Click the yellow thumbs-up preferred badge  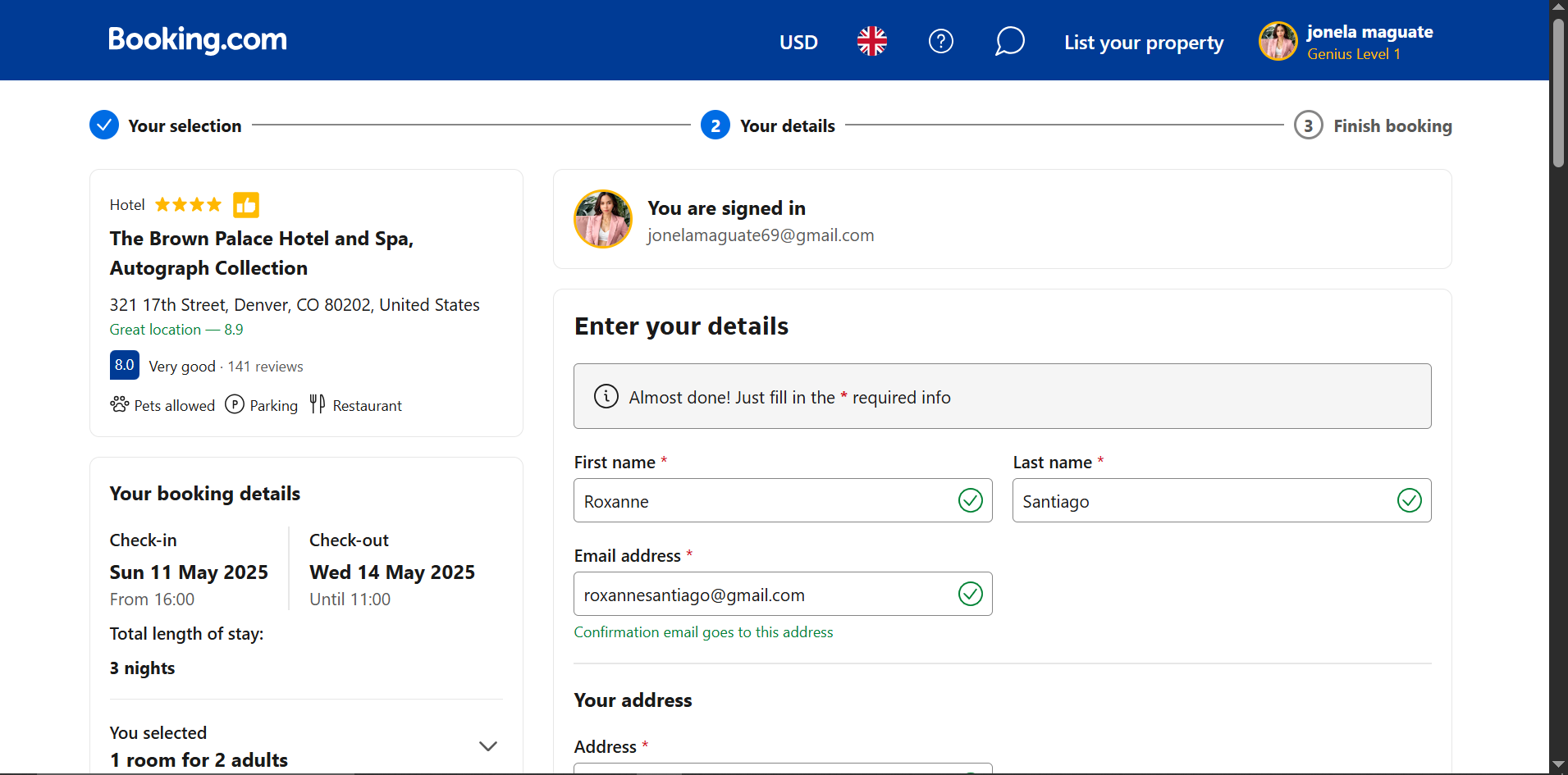pos(246,205)
